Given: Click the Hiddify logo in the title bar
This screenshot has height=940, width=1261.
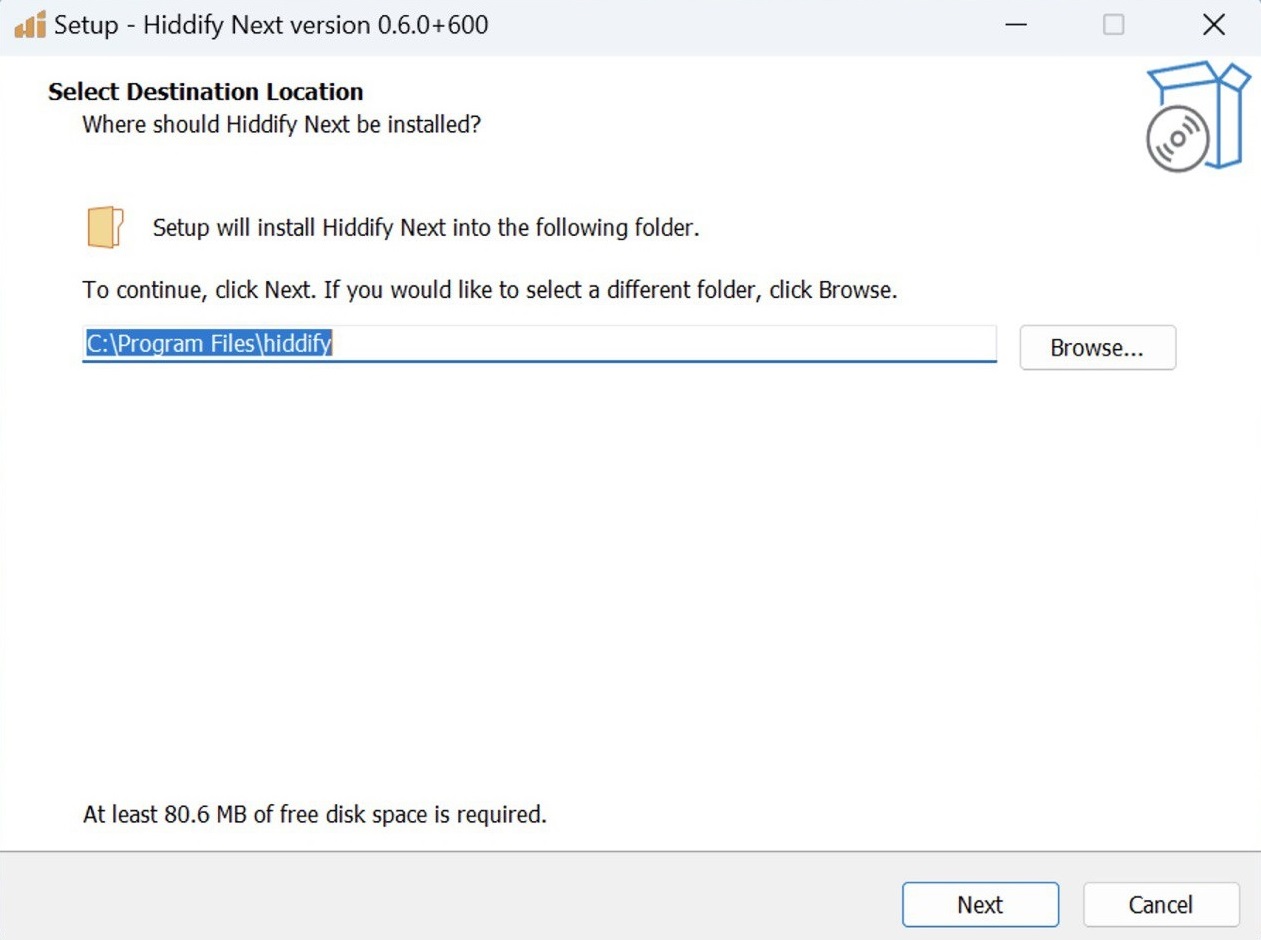Looking at the screenshot, I should [x=30, y=24].
